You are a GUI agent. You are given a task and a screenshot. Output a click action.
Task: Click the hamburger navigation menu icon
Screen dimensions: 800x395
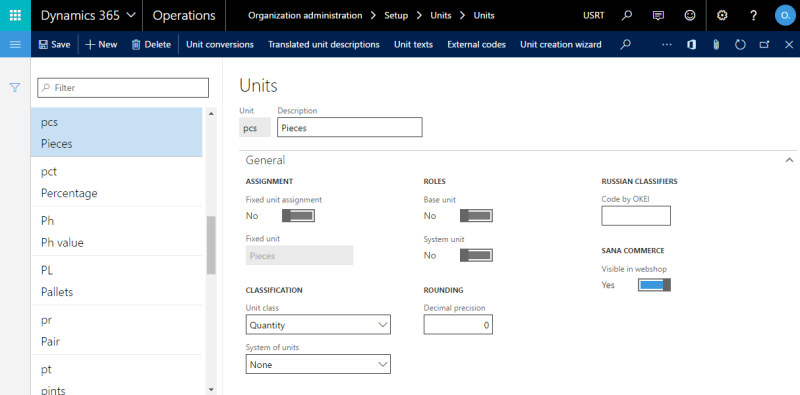pyautogui.click(x=15, y=44)
